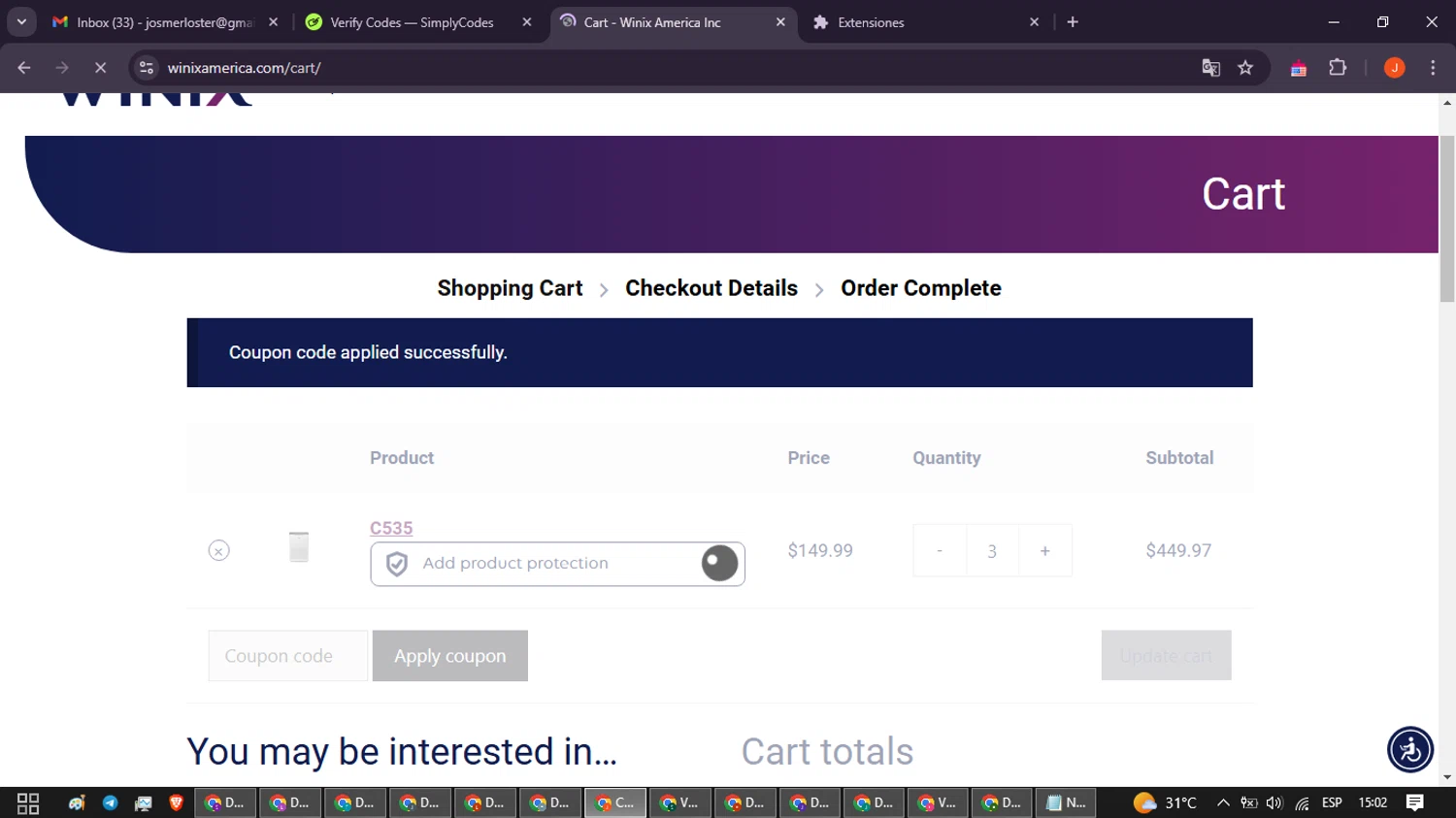Image resolution: width=1456 pixels, height=818 pixels.
Task: Open a new browser tab
Action: pos(1073,22)
